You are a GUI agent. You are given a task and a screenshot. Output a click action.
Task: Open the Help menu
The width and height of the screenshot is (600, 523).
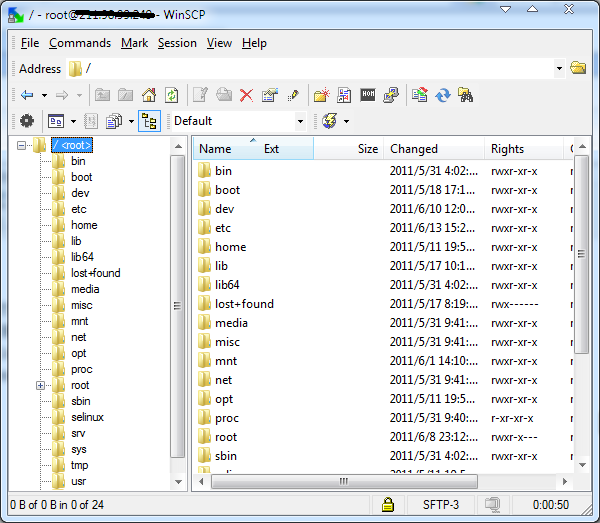coord(254,43)
